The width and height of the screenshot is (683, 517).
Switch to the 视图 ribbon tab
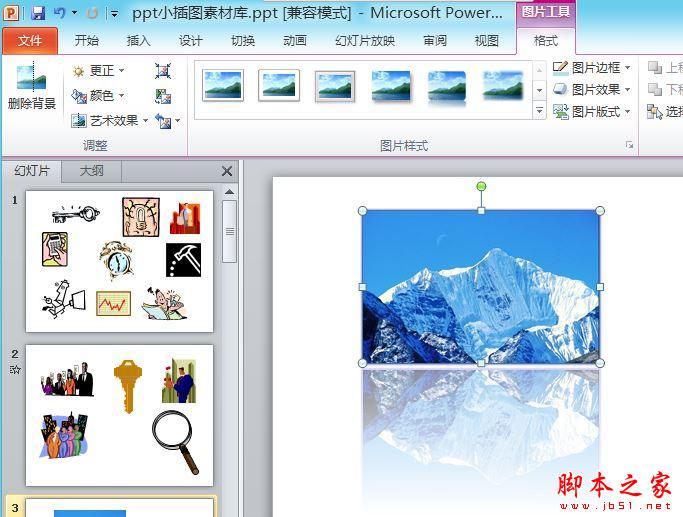pyautogui.click(x=487, y=41)
